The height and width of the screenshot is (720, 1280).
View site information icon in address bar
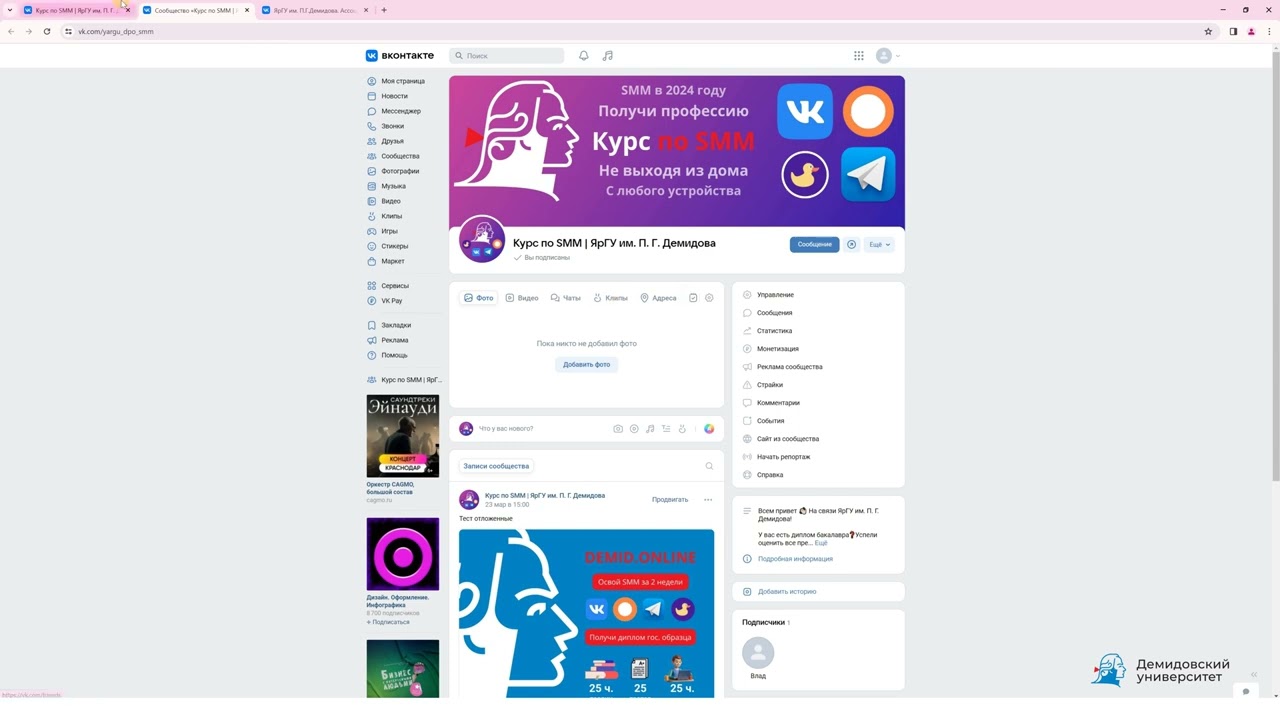(x=68, y=31)
